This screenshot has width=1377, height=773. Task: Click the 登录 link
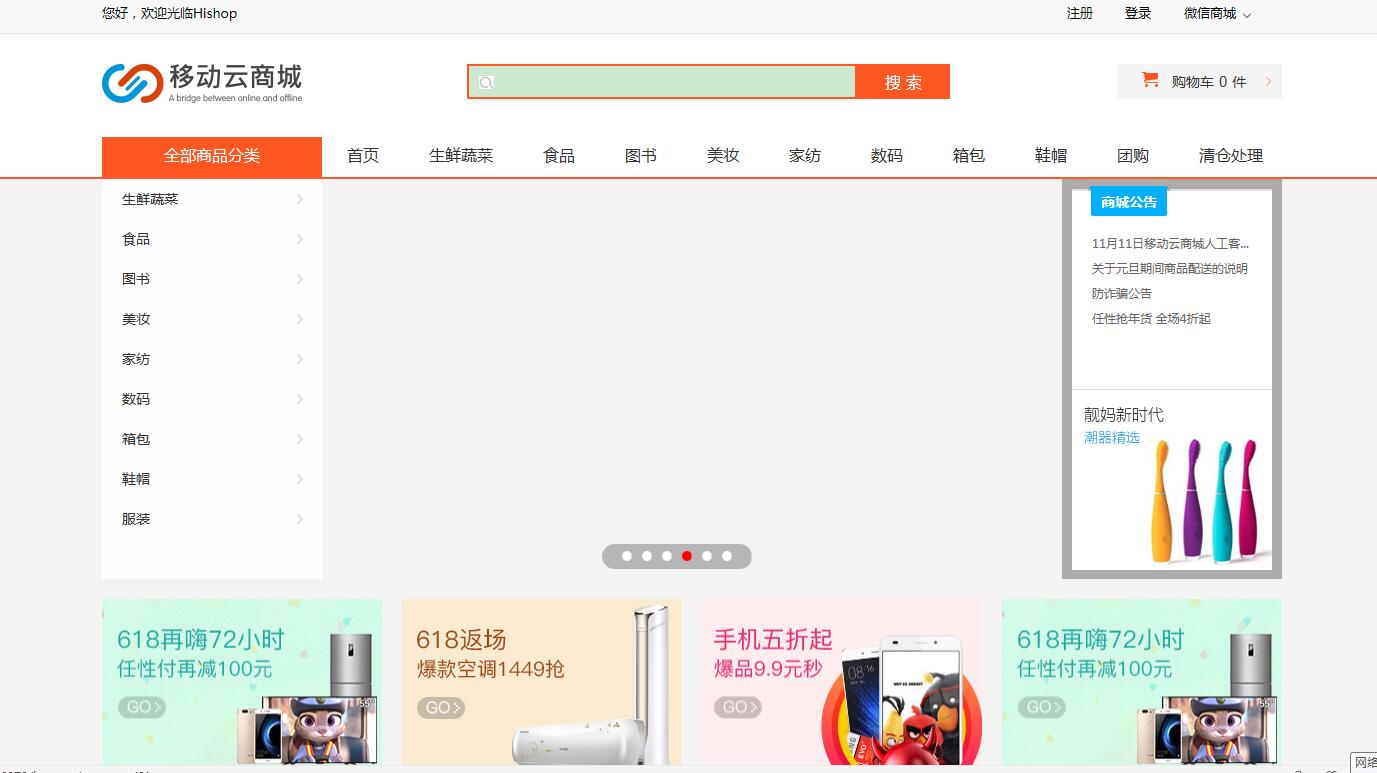[x=1138, y=13]
